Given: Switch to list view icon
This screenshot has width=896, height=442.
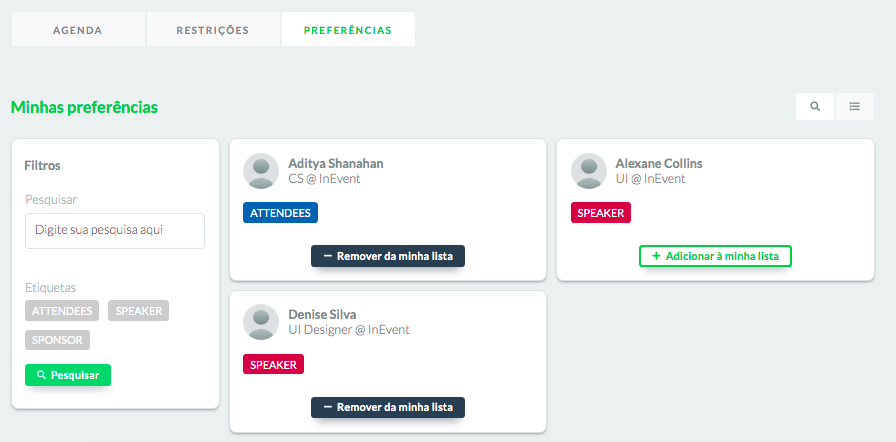Looking at the screenshot, I should [x=854, y=106].
